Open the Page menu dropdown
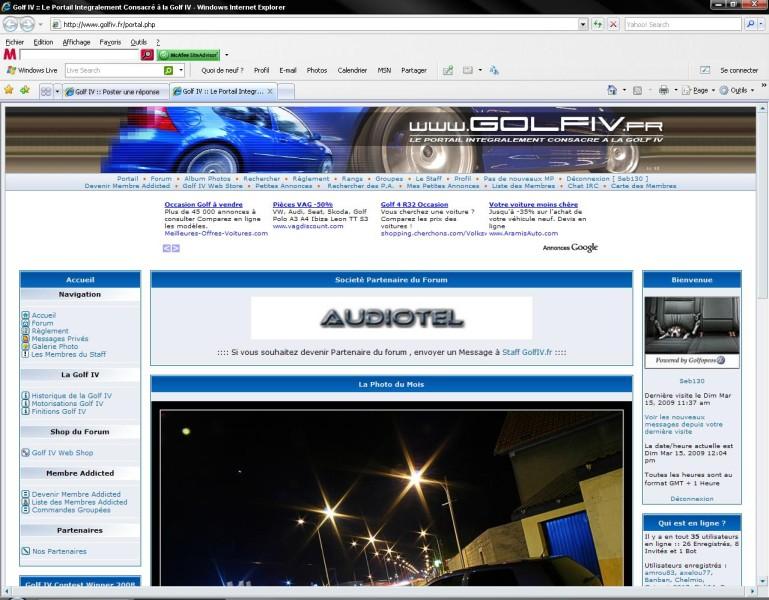Image resolution: width=769 pixels, height=600 pixels. pyautogui.click(x=698, y=90)
